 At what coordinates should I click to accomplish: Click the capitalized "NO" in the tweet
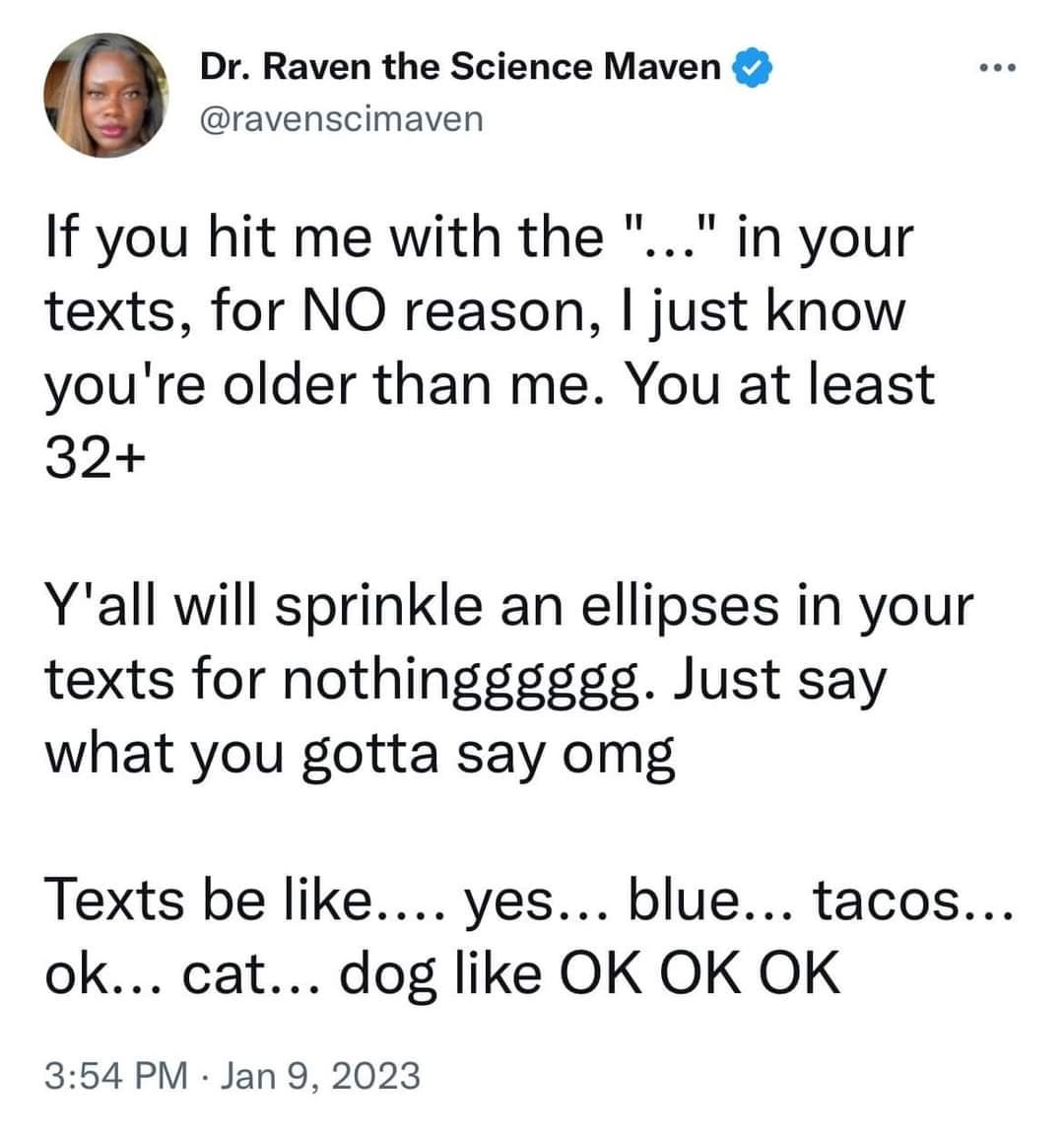(x=337, y=311)
